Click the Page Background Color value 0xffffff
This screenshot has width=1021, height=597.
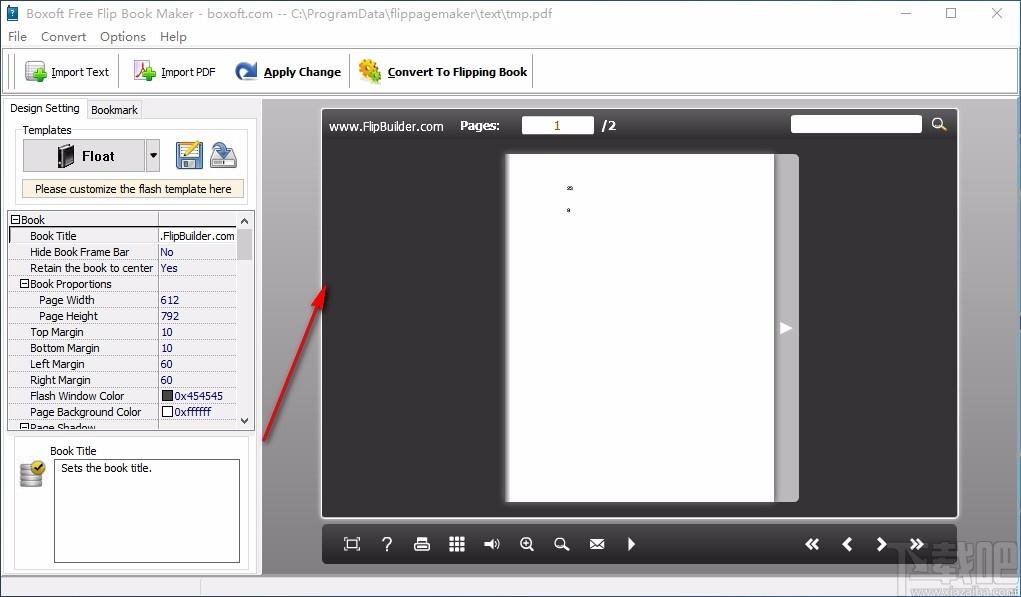[193, 412]
